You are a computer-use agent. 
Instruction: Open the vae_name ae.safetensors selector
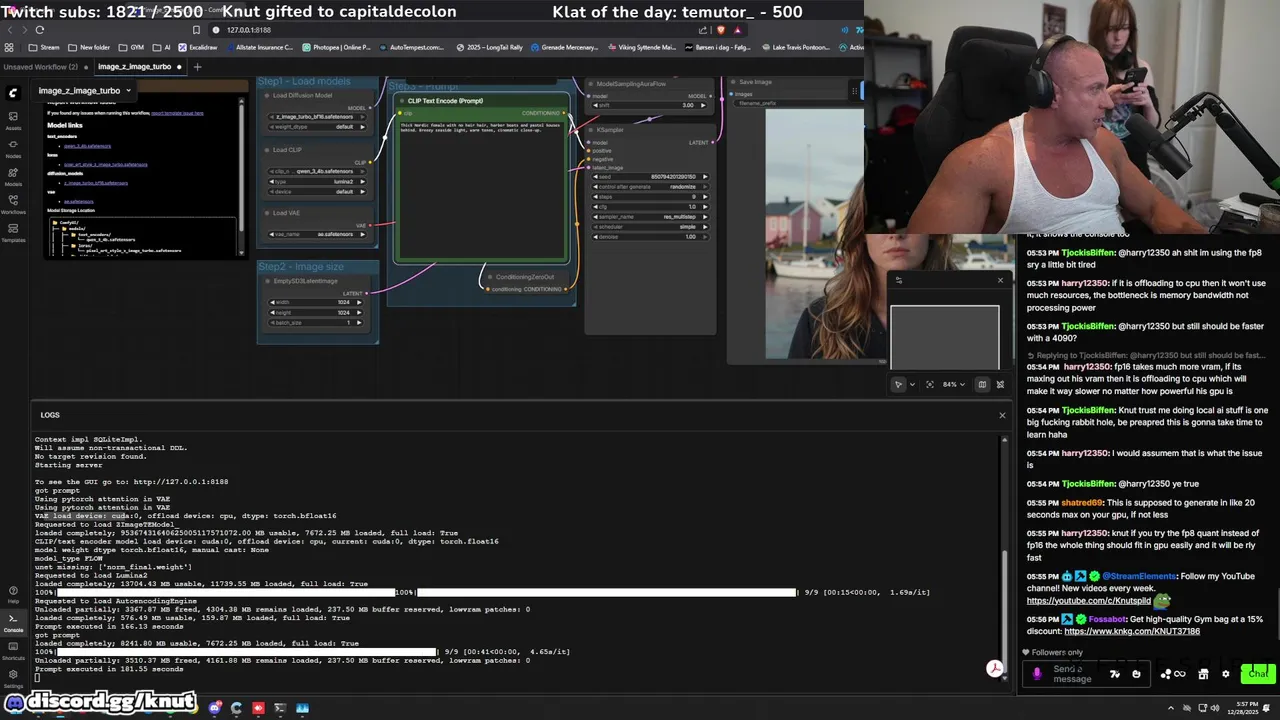[x=317, y=234]
